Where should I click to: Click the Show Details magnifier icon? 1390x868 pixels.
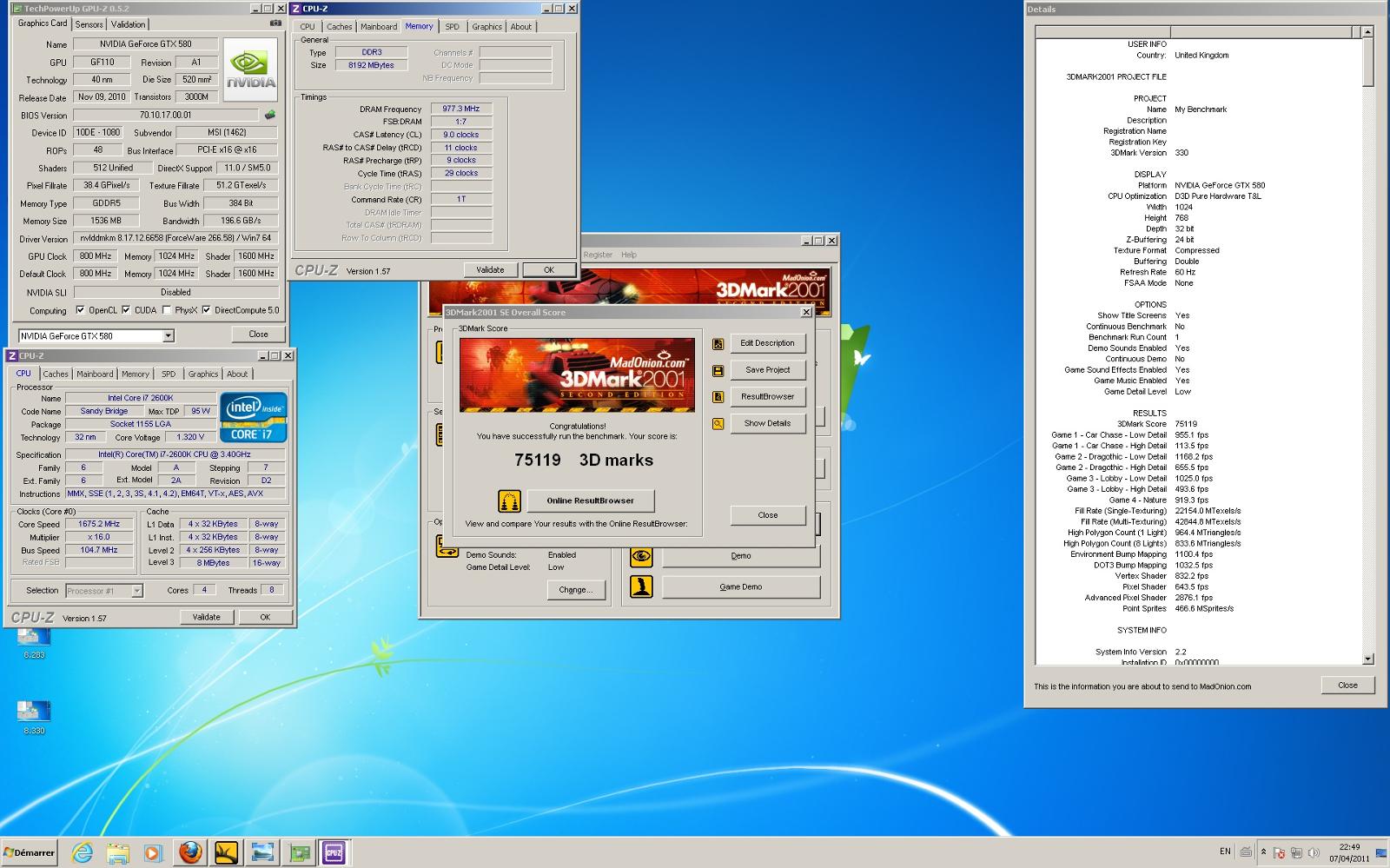(718, 424)
